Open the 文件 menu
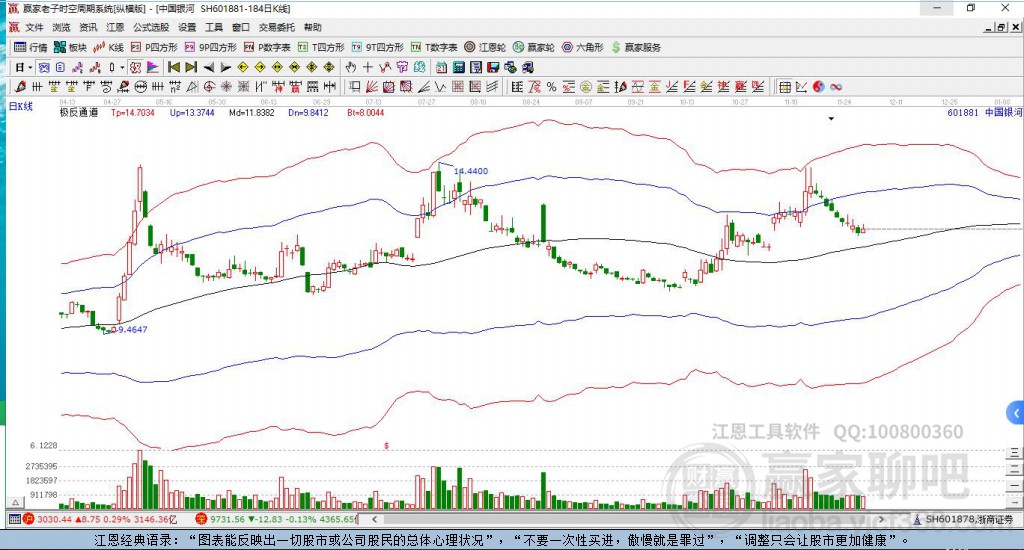This screenshot has width=1024, height=550. click(34, 27)
